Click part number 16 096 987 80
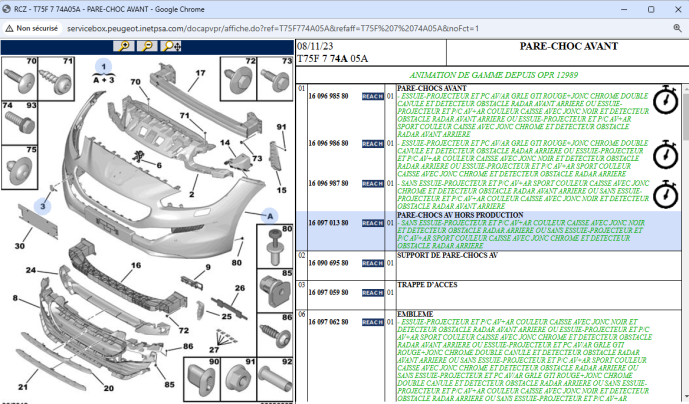689x404 pixels. tap(328, 184)
